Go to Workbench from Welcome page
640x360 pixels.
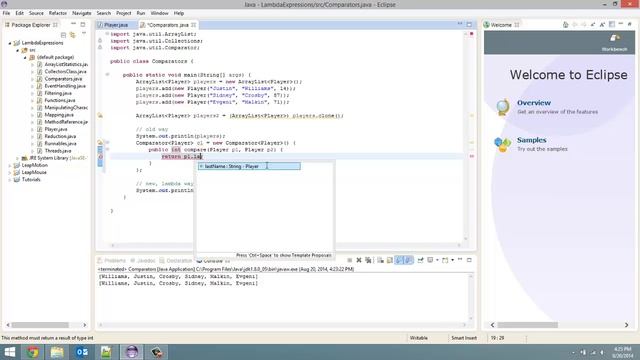[614, 43]
